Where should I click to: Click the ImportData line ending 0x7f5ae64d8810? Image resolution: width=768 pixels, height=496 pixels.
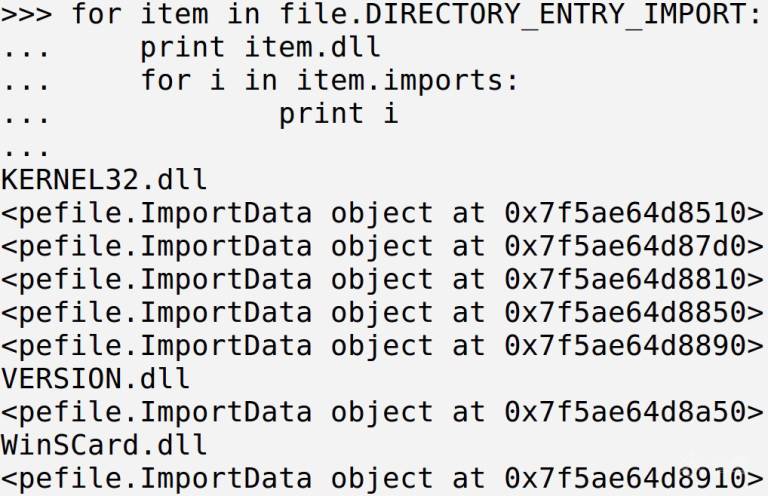pyautogui.click(x=382, y=280)
